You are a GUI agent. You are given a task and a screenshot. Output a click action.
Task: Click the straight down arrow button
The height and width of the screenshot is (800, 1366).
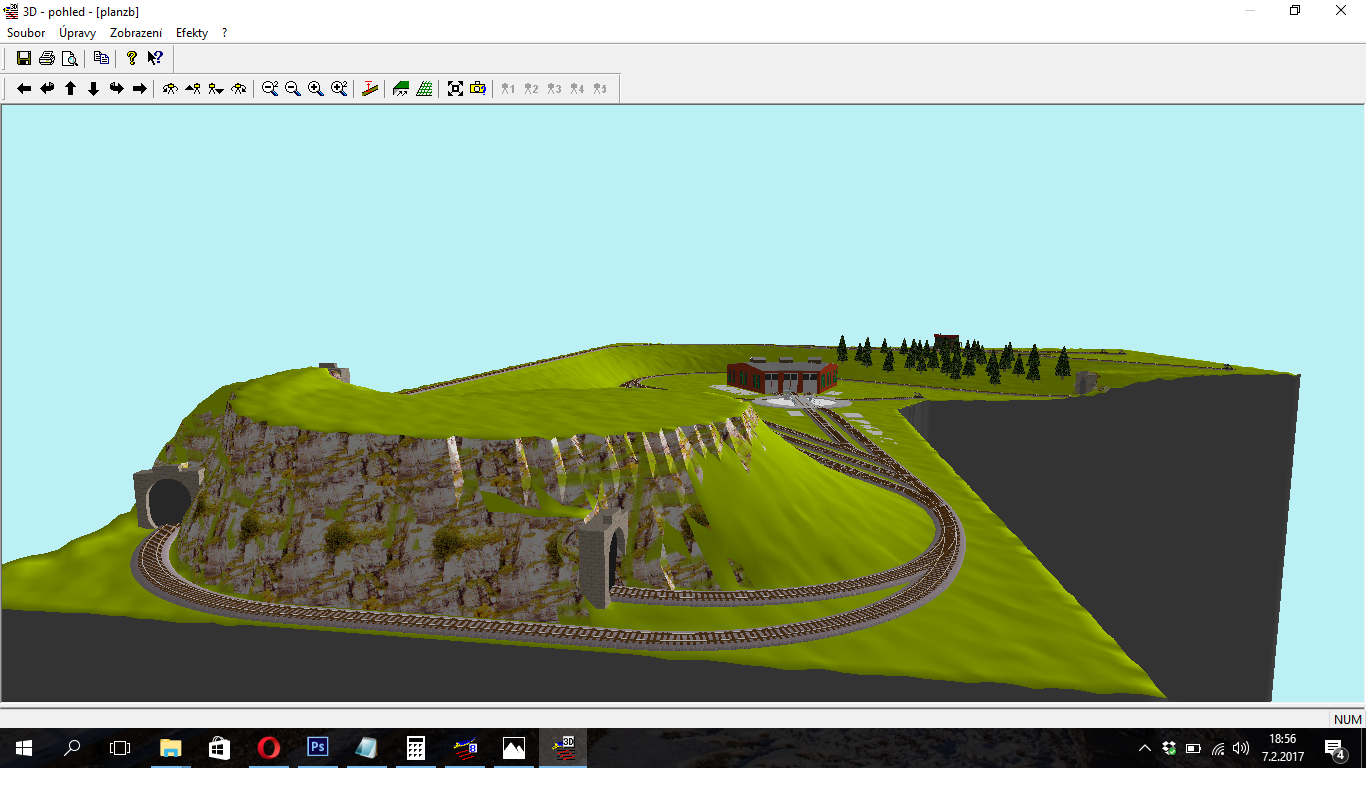coord(94,89)
